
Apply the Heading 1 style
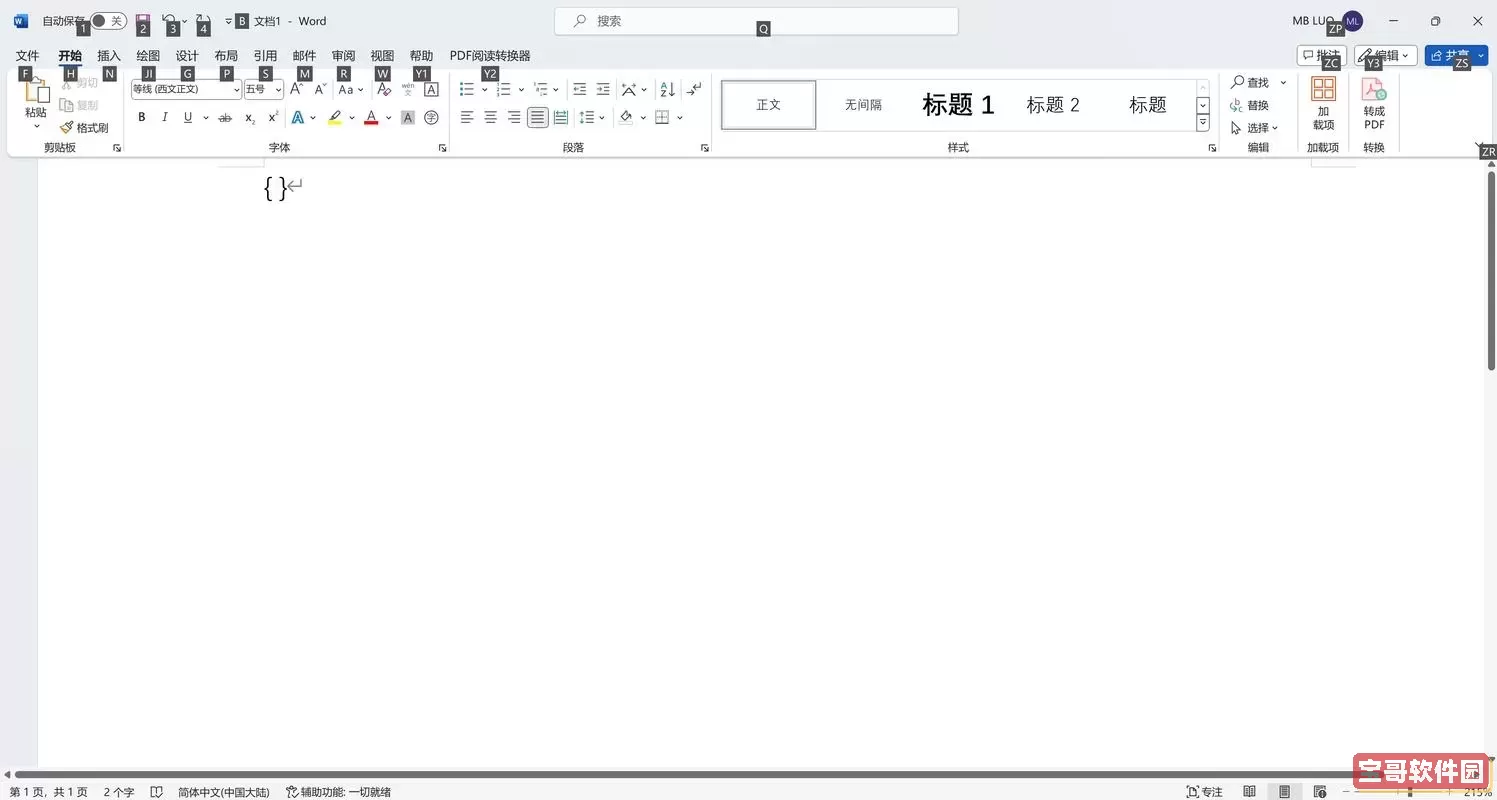tap(958, 105)
